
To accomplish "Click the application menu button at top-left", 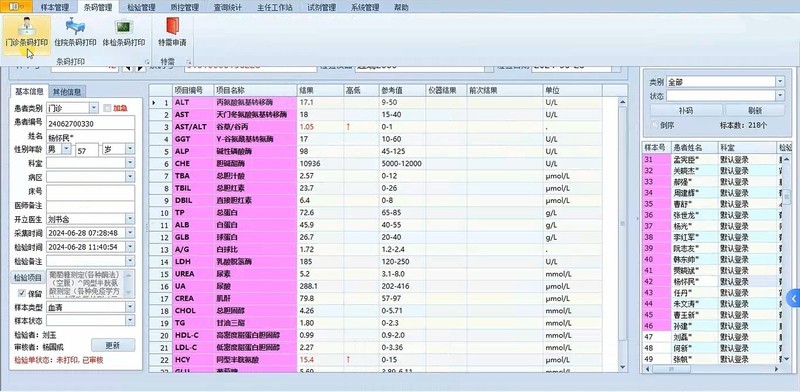I will (x=16, y=6).
